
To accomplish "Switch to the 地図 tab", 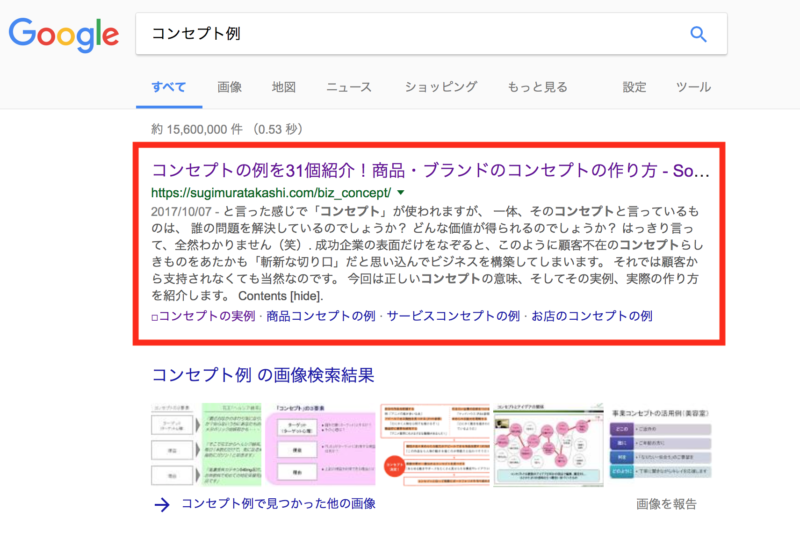I will [284, 87].
